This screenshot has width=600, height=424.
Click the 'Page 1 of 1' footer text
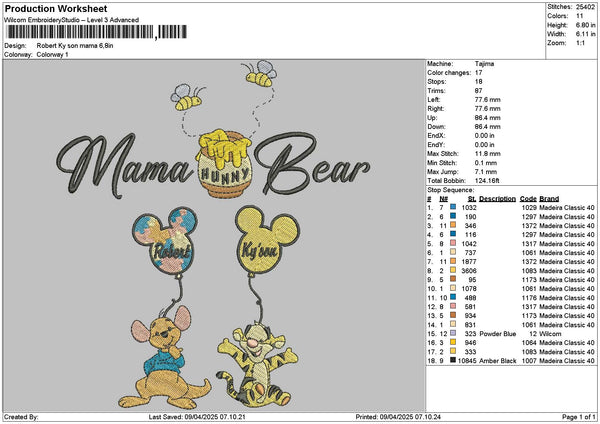tap(579, 417)
